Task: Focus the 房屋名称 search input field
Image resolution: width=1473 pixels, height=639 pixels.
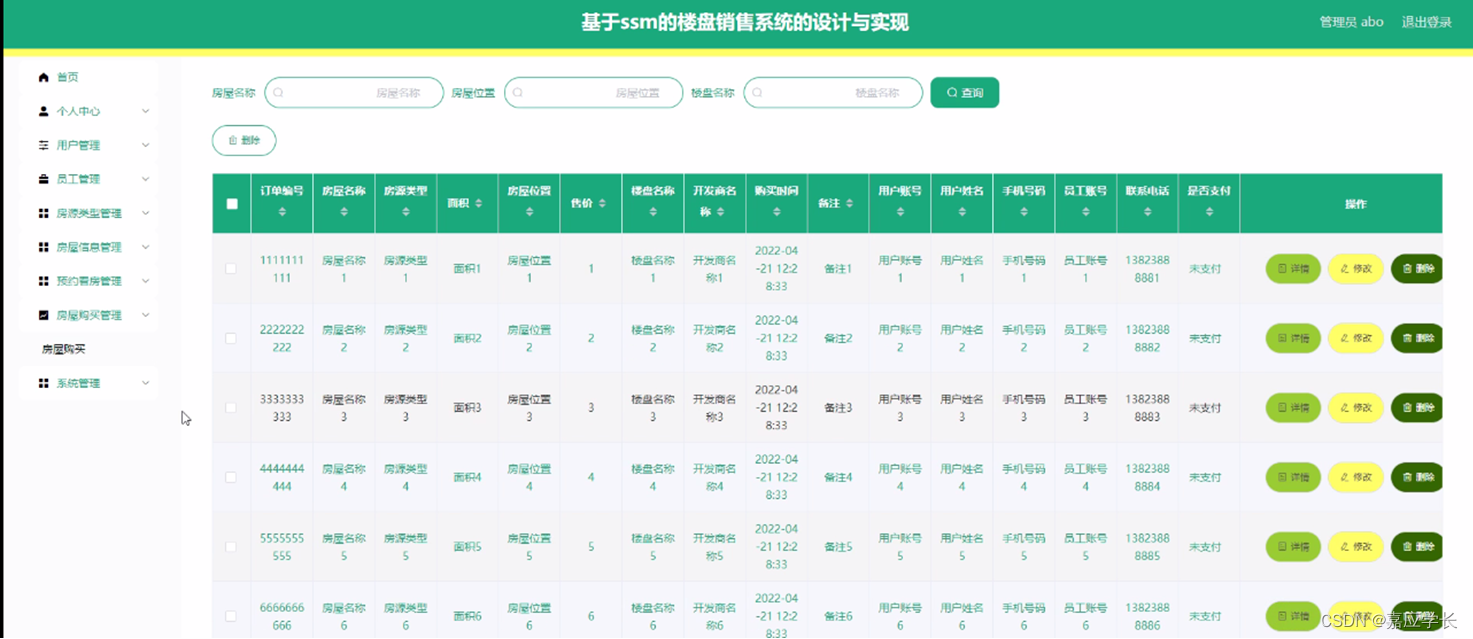Action: tap(354, 93)
